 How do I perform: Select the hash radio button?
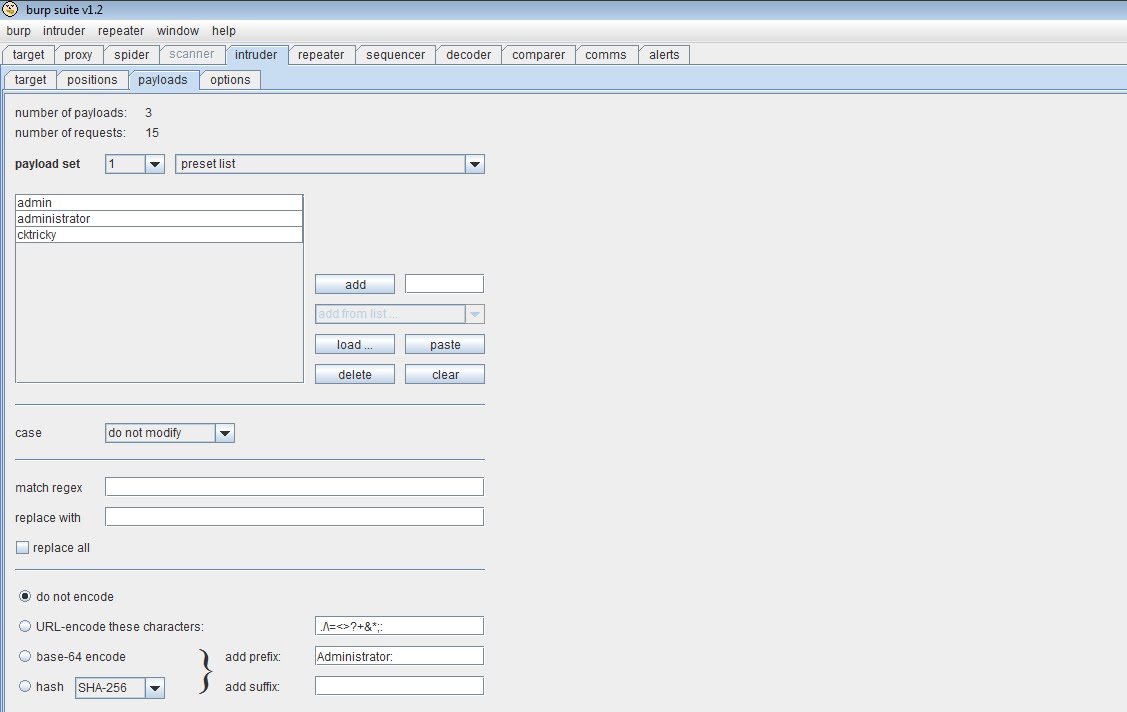(25, 687)
